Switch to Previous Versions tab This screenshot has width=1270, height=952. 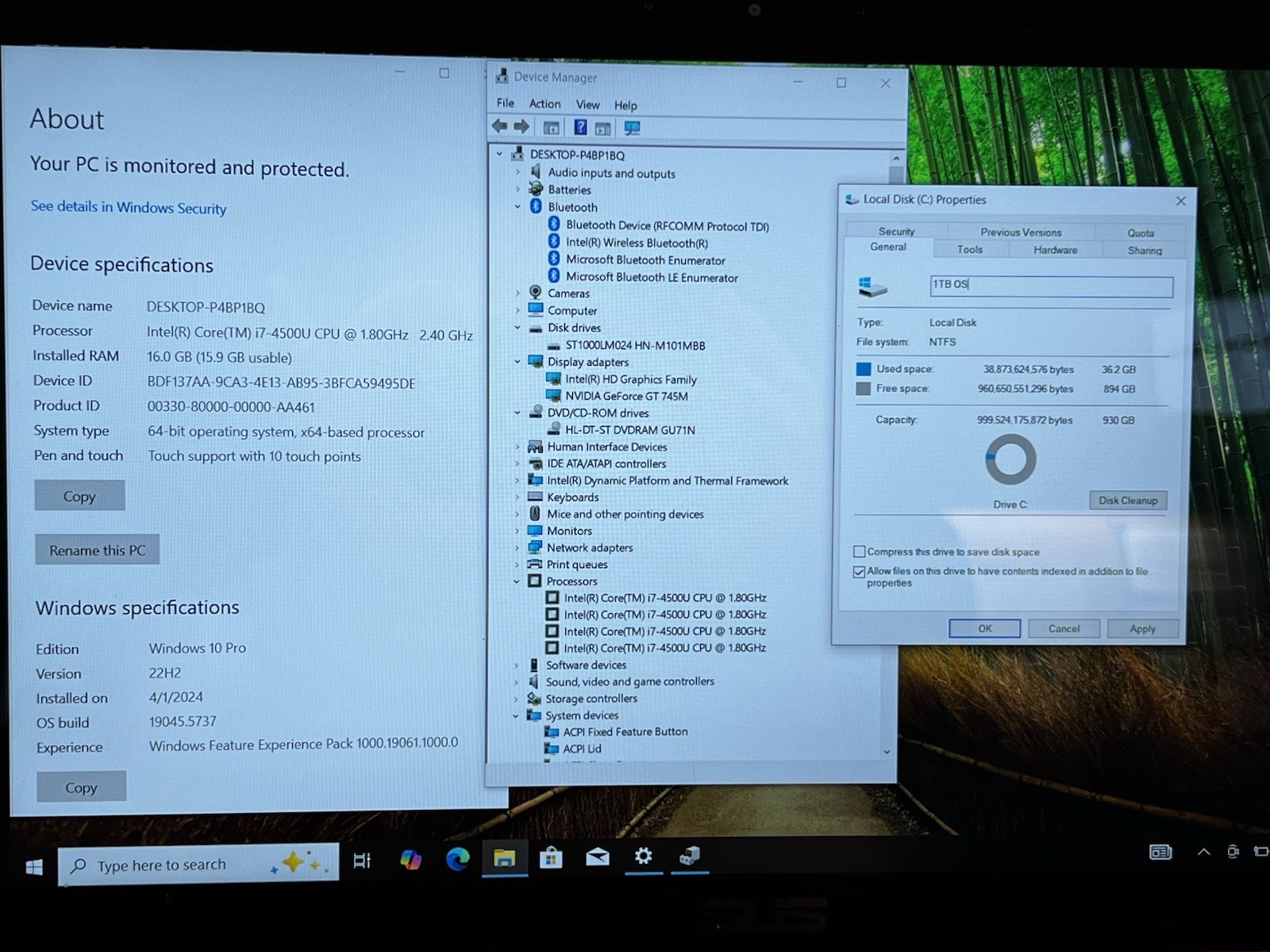point(1021,232)
